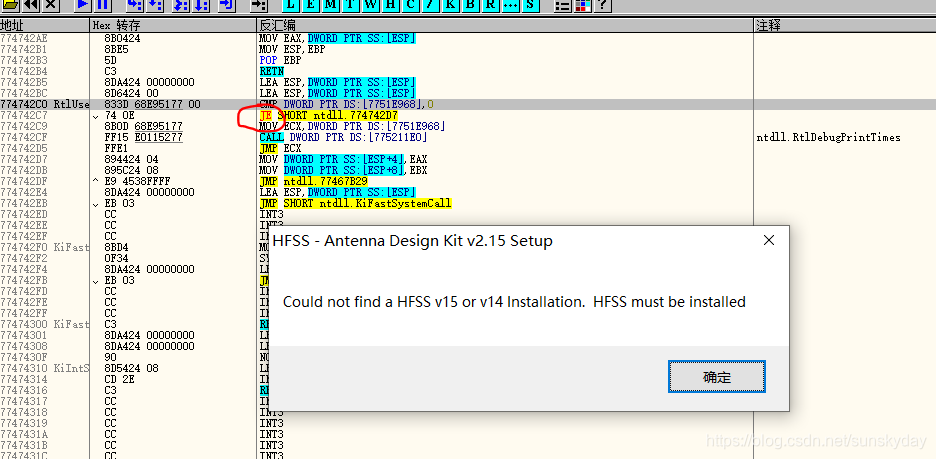This screenshot has height=459, width=936.
Task: Open debugging options list icon
Action: click(x=562, y=5)
